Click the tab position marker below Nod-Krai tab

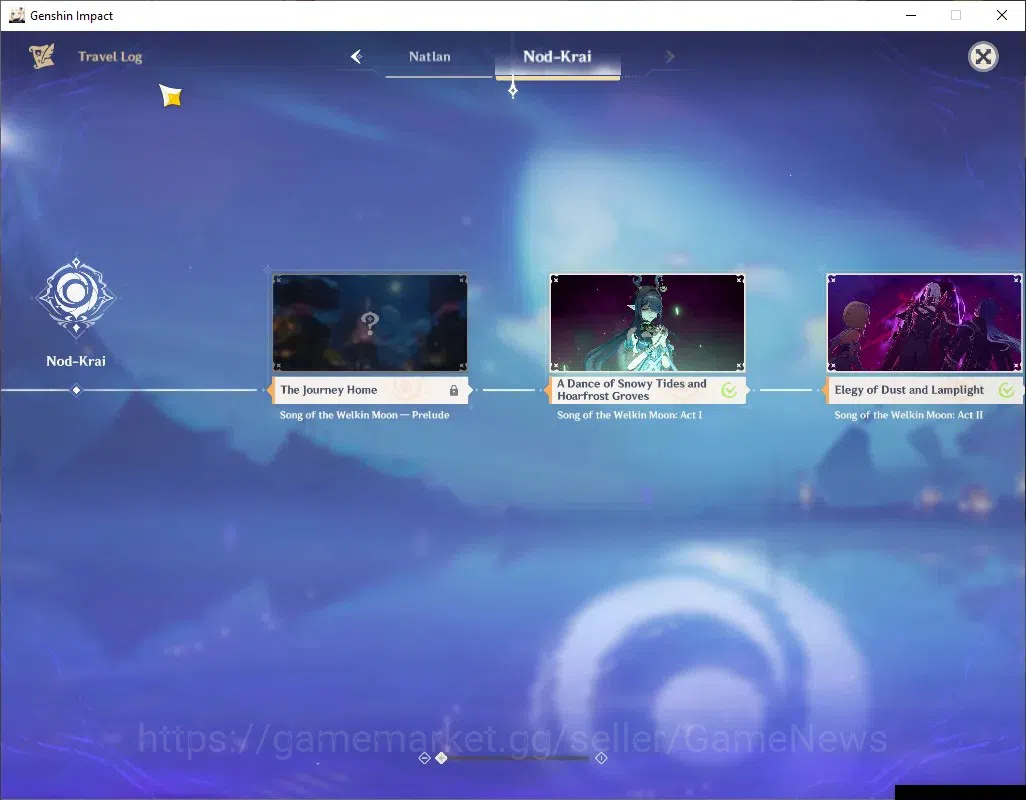tap(513, 90)
